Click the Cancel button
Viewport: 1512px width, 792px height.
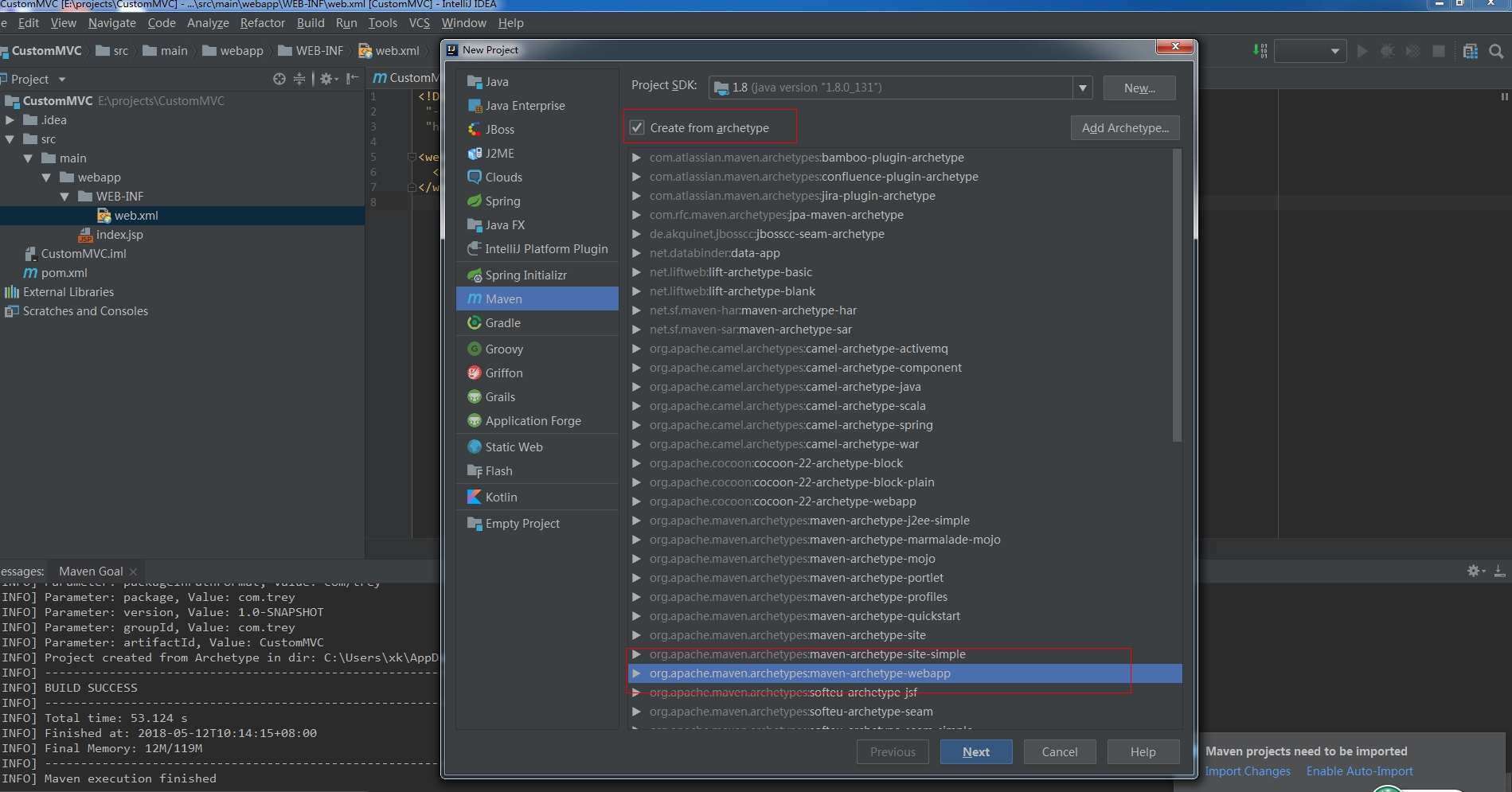pos(1060,752)
